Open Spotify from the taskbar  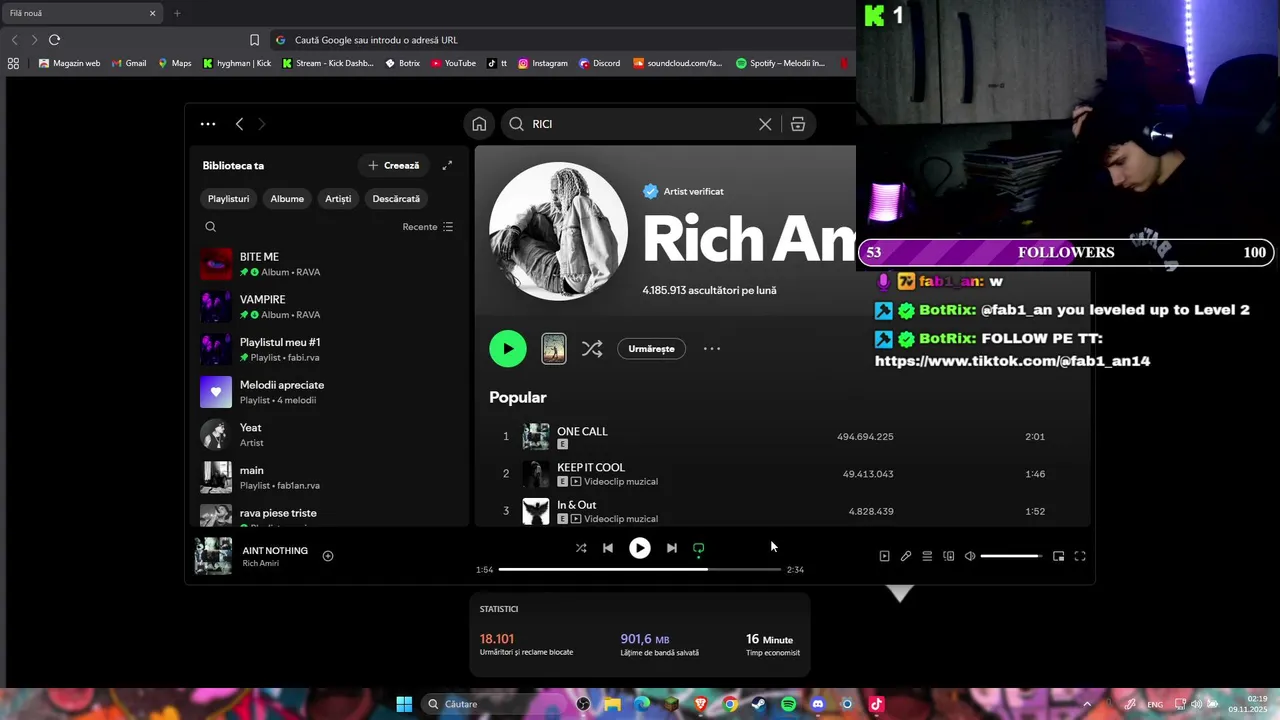click(x=788, y=704)
